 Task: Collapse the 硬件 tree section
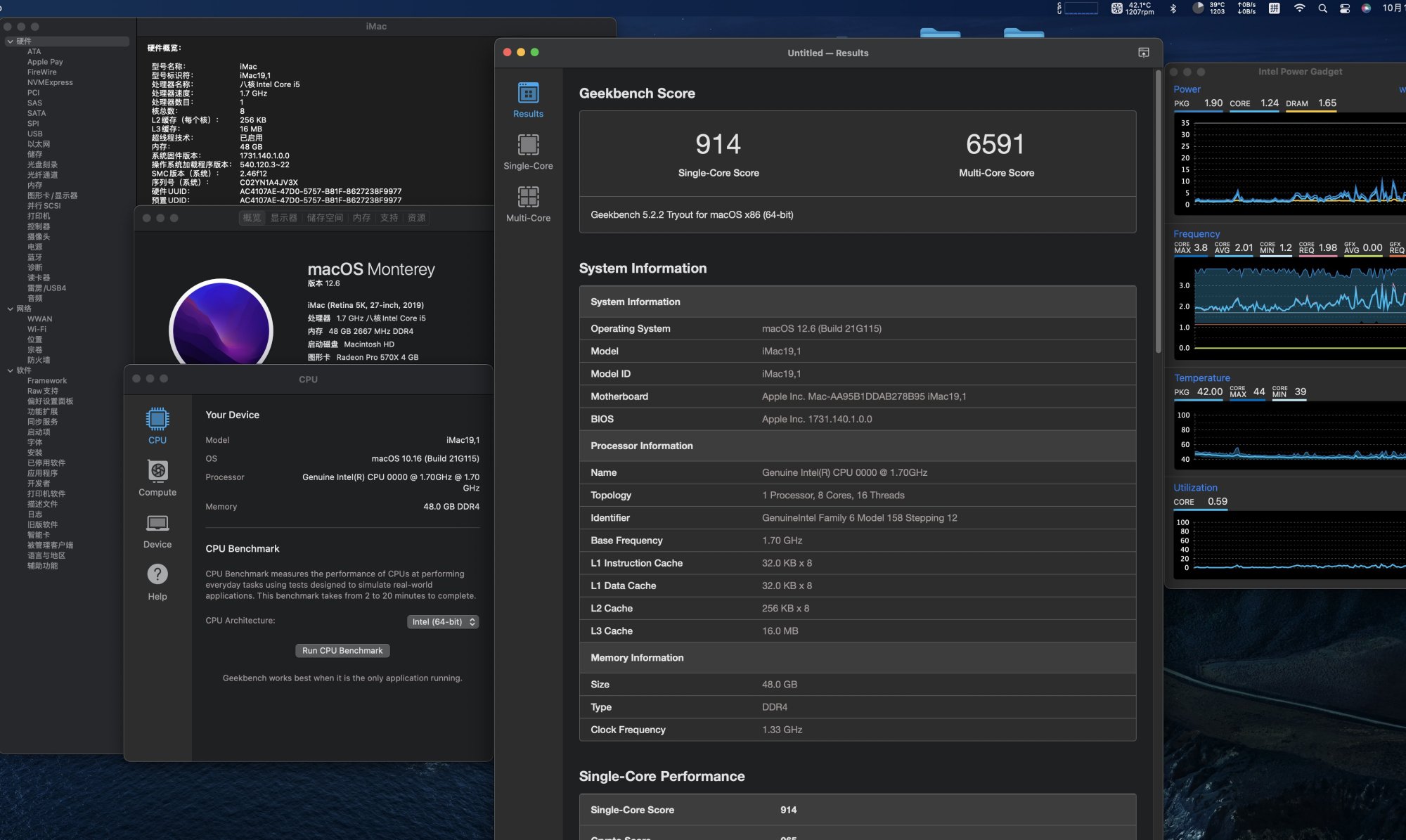[10, 41]
